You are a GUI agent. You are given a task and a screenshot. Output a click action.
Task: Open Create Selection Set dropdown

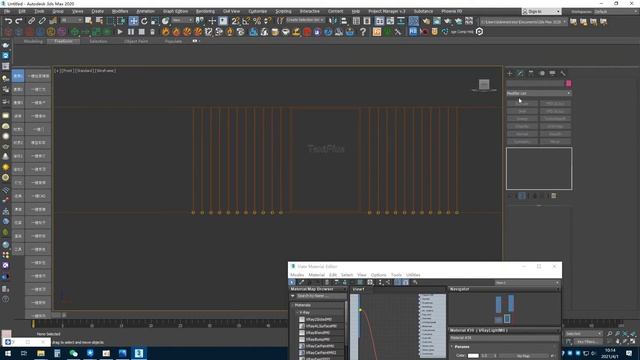click(305, 20)
